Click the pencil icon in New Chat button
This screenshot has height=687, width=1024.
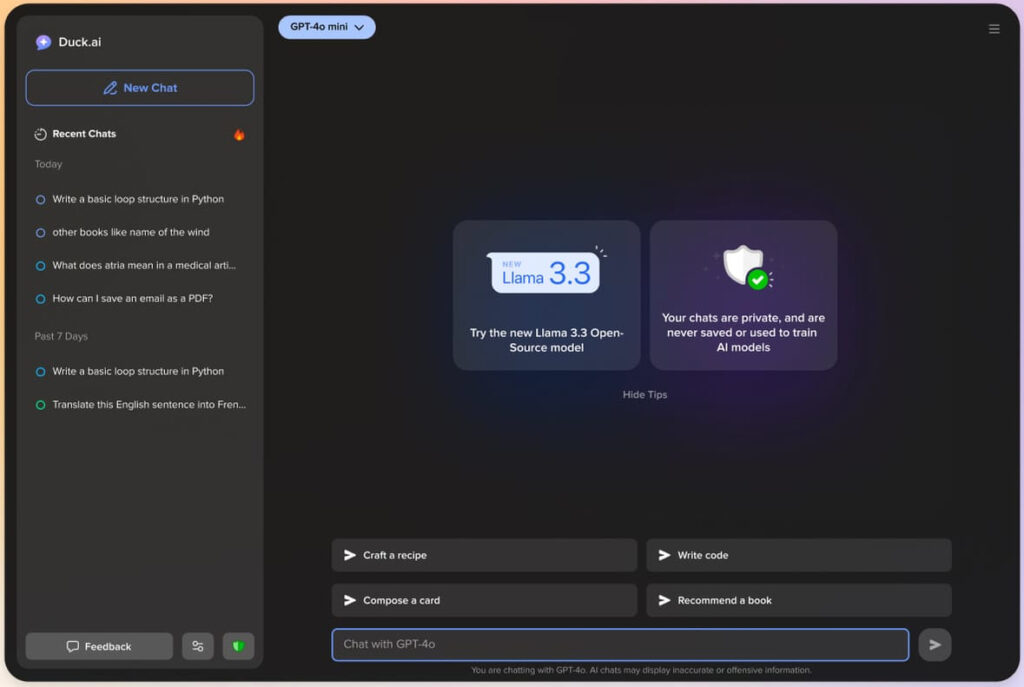pos(110,88)
